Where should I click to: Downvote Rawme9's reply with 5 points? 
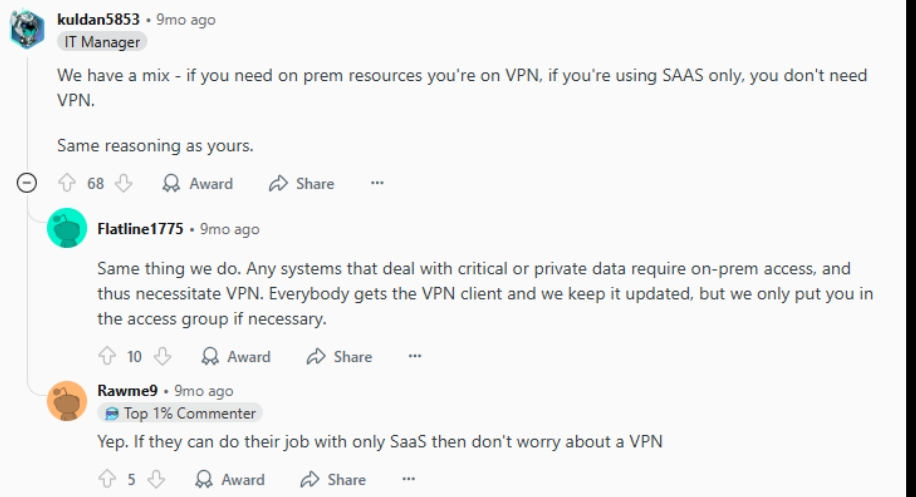(x=156, y=479)
